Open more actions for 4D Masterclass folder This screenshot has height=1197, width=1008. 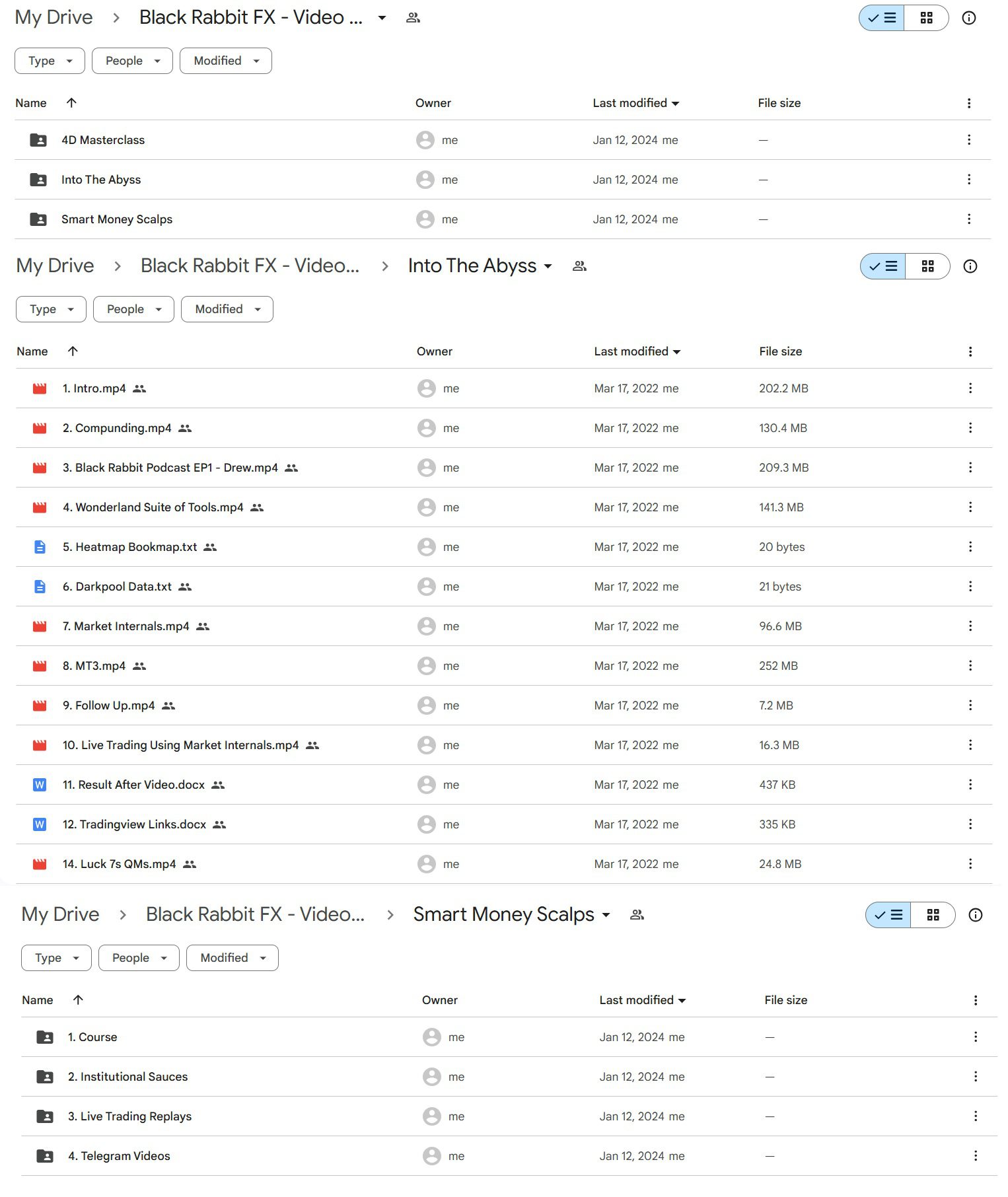[x=968, y=140]
